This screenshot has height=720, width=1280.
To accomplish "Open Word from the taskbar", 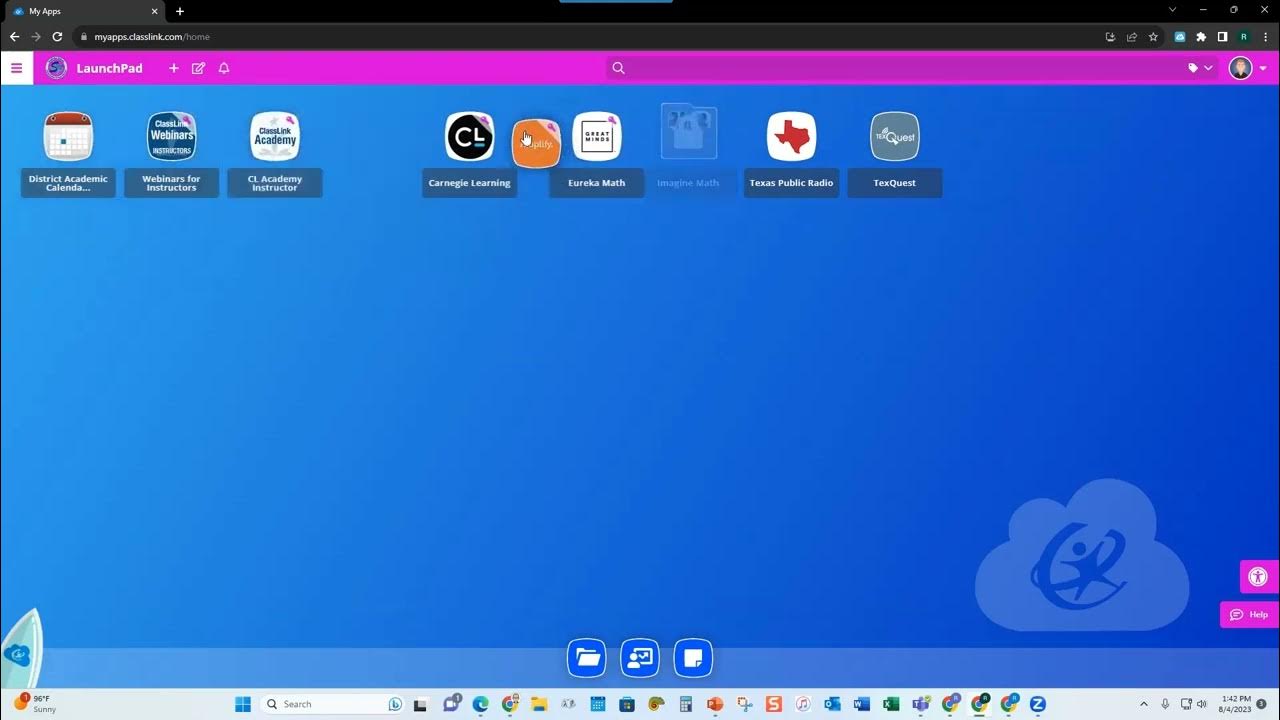I will click(862, 704).
